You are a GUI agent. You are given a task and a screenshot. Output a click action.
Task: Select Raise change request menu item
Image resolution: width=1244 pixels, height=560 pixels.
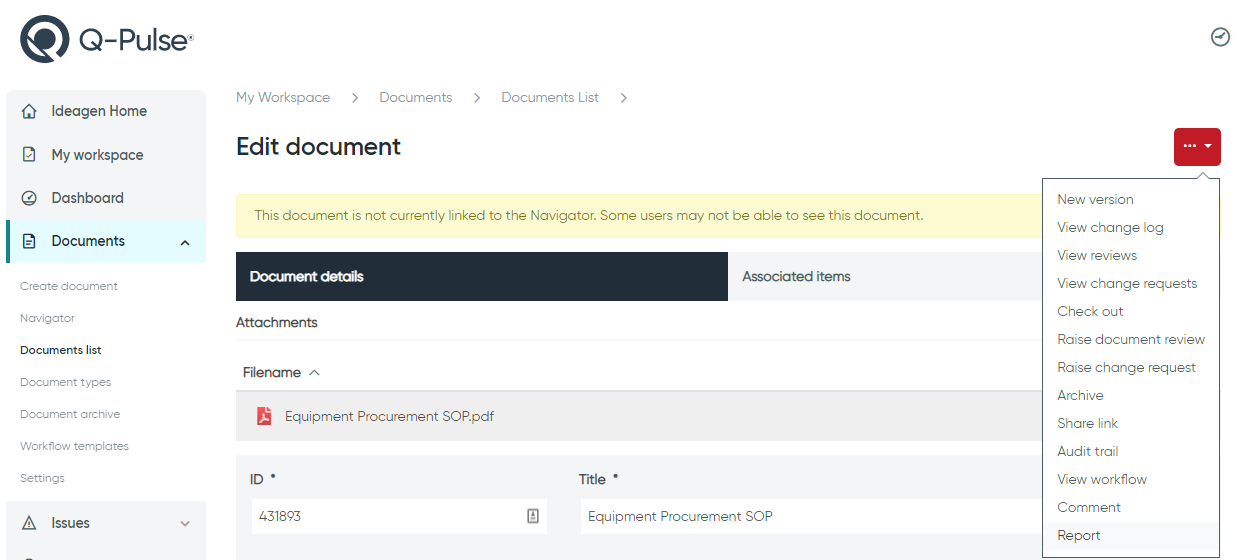tap(1126, 367)
